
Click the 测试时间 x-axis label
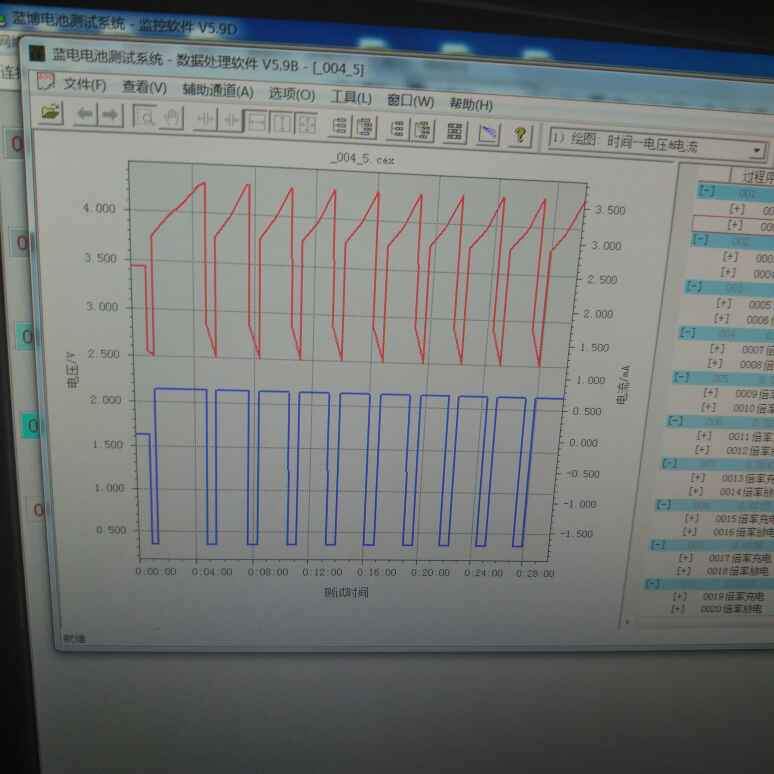click(346, 591)
